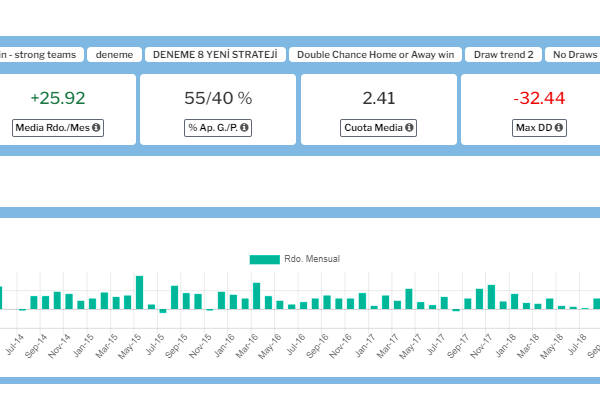Toggle Rdo. Mensual legend color swatch

[x=264, y=259]
